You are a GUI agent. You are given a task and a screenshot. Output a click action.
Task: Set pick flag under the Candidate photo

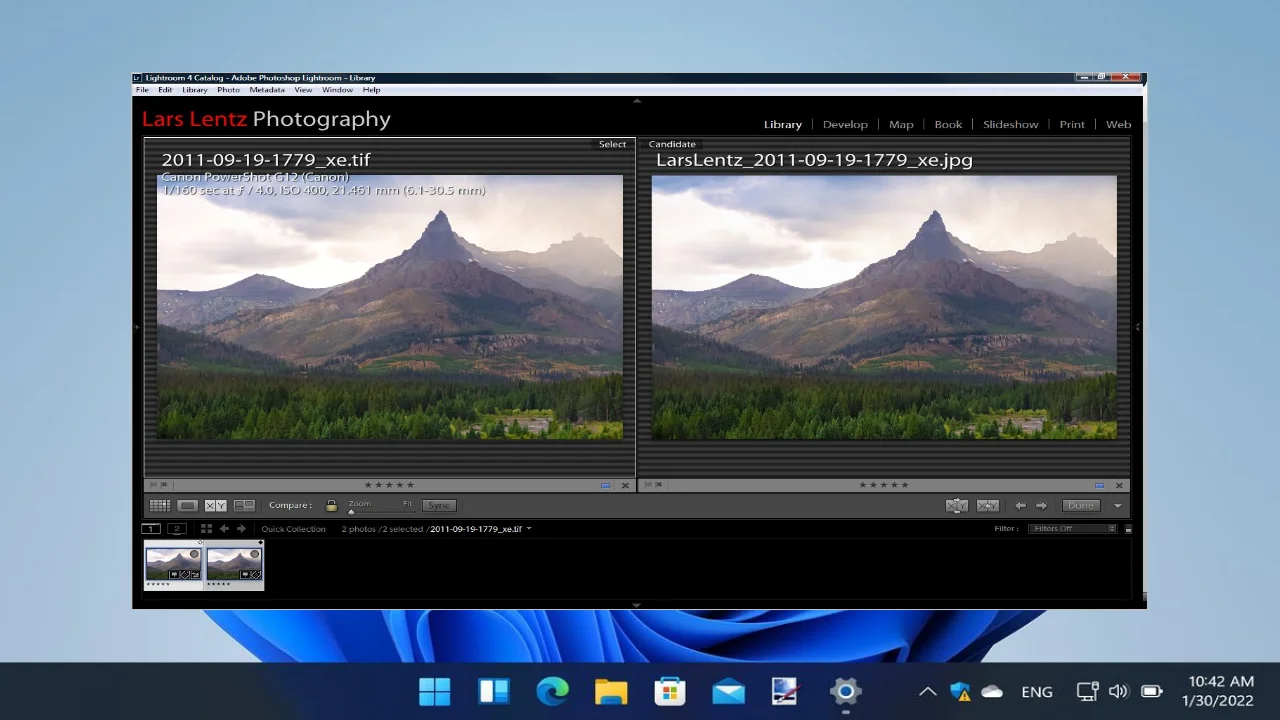pos(647,485)
